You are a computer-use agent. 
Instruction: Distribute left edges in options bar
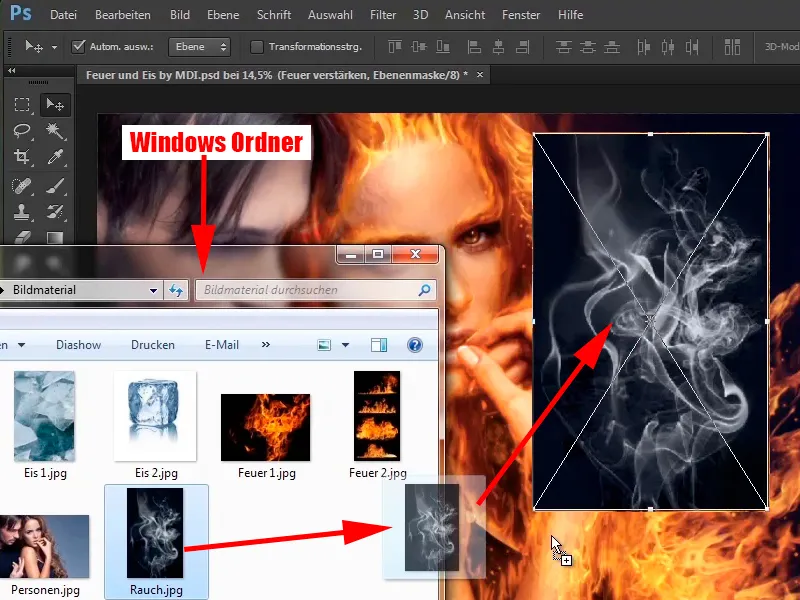pos(644,47)
